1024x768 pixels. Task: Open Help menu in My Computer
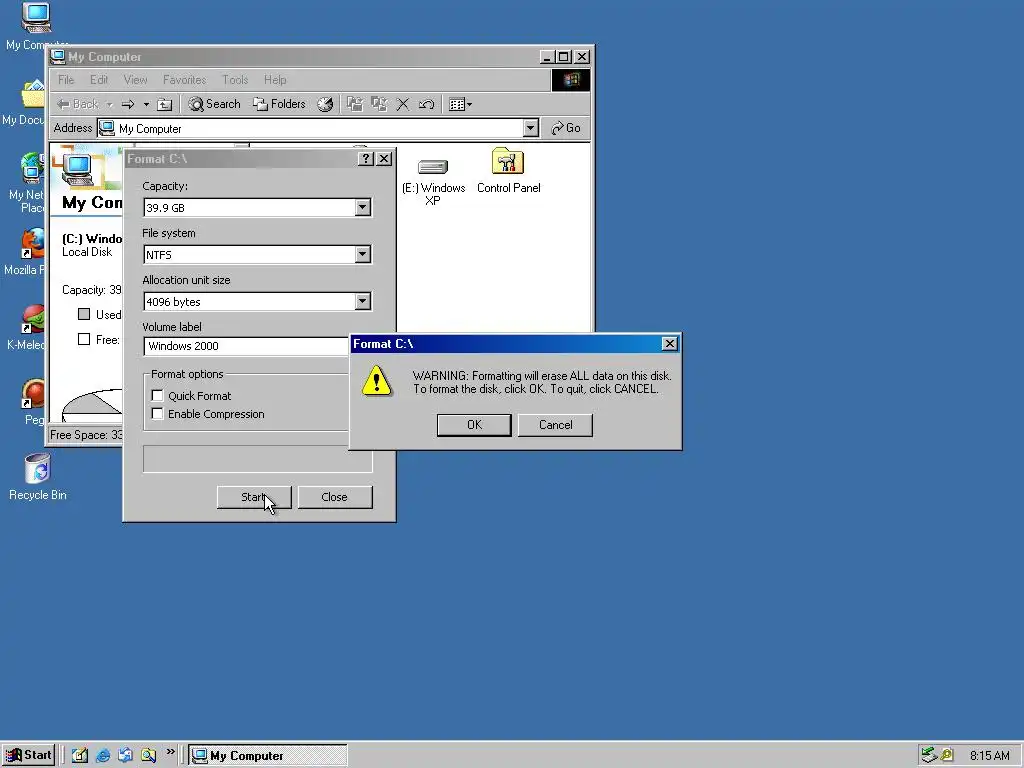[x=275, y=80]
